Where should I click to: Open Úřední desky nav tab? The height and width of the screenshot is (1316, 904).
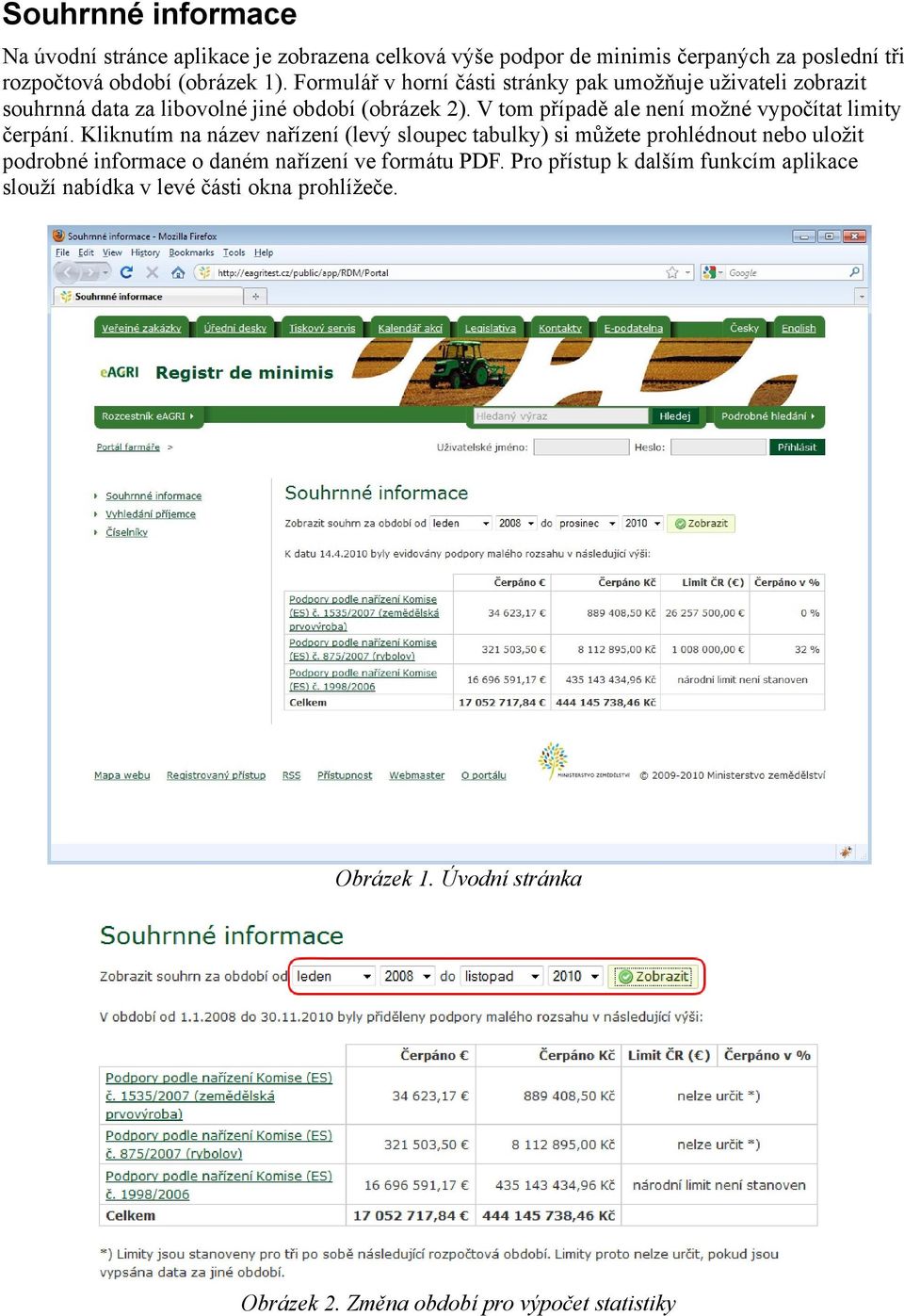235,327
